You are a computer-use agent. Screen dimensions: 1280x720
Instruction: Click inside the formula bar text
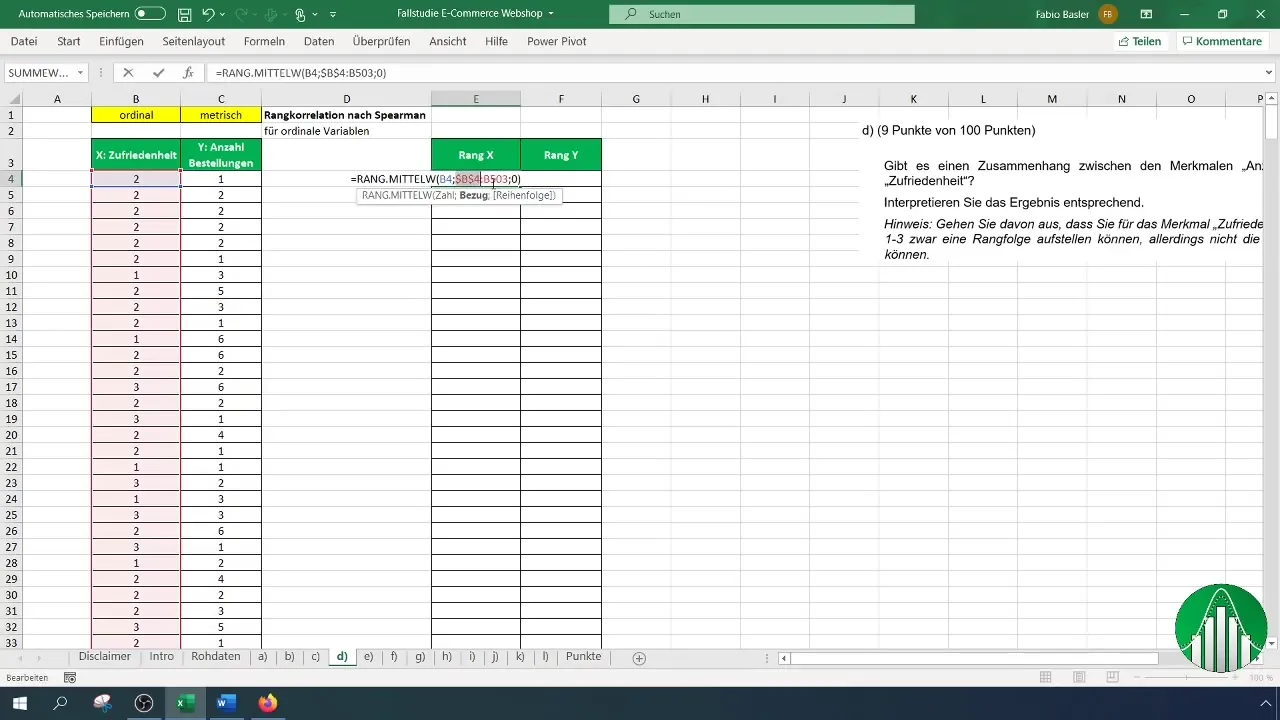click(300, 73)
